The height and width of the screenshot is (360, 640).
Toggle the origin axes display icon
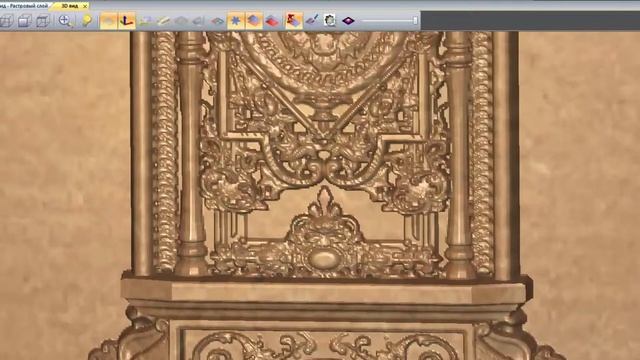pos(127,21)
